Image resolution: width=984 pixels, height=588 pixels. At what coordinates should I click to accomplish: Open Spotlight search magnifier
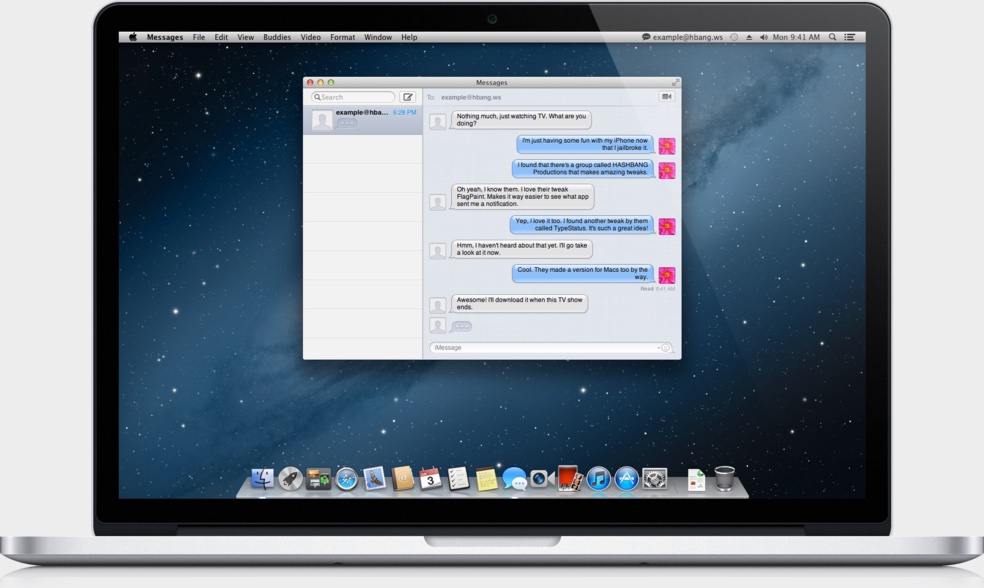[x=833, y=37]
